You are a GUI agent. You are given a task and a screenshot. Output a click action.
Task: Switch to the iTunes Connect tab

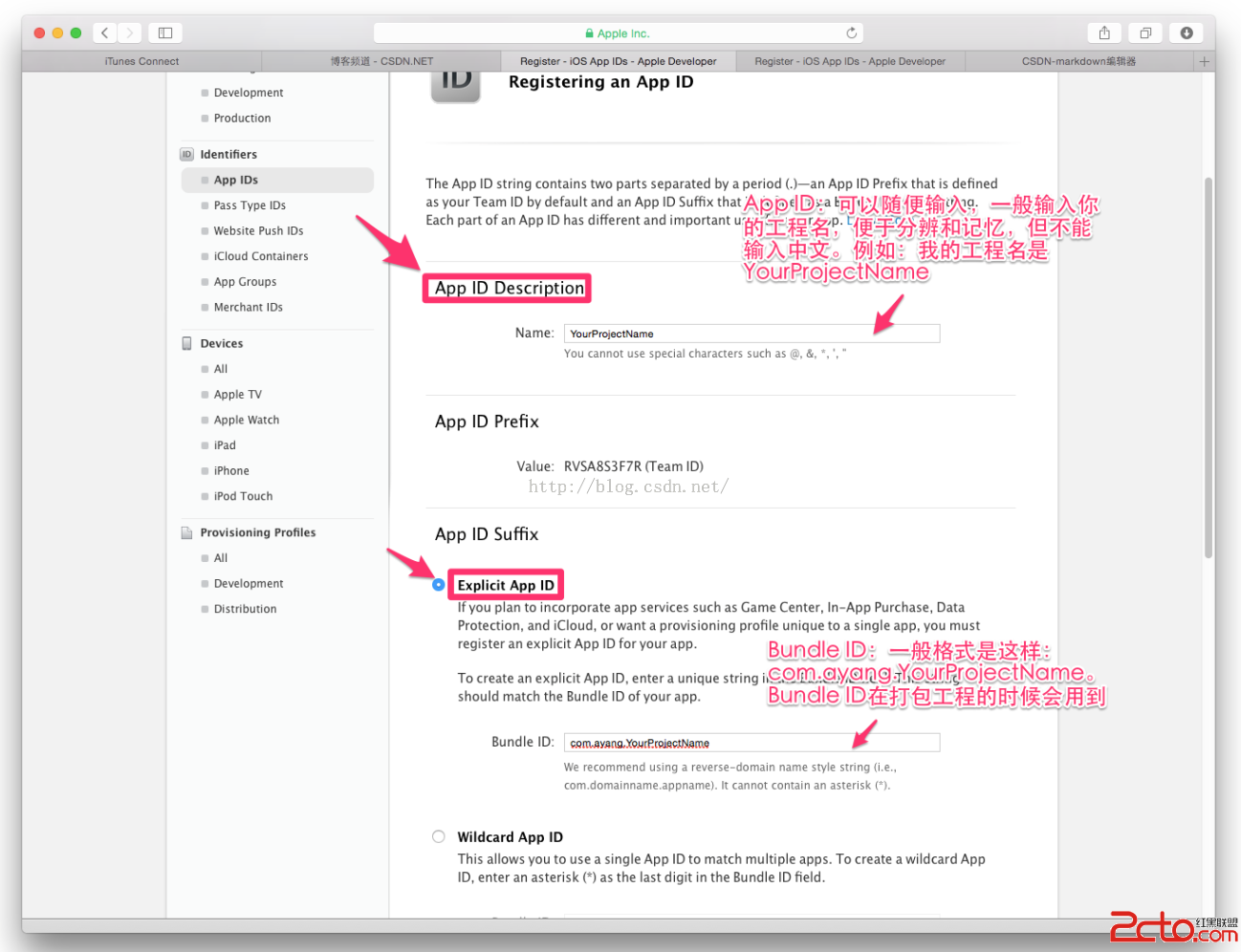click(x=142, y=61)
